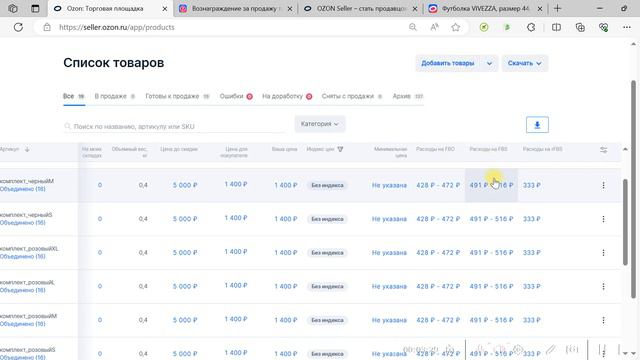Switch to Готовы к продаже tab
The height and width of the screenshot is (360, 640).
tap(177, 96)
